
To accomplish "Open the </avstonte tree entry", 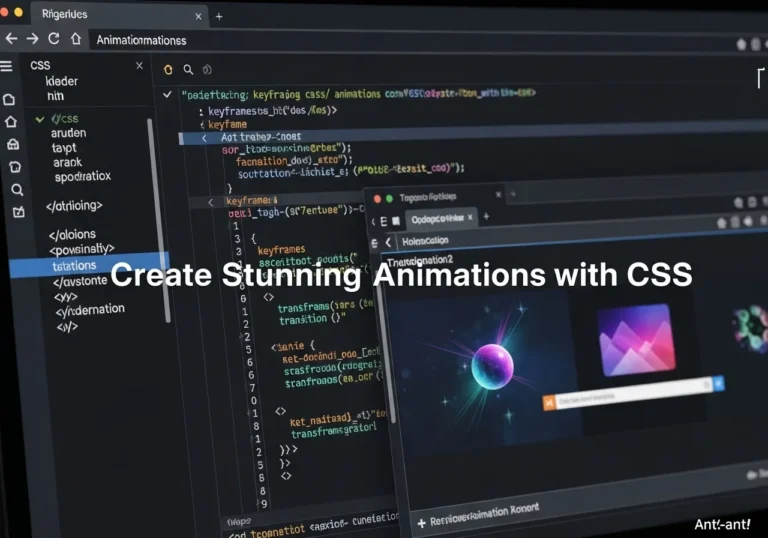I will (x=80, y=281).
